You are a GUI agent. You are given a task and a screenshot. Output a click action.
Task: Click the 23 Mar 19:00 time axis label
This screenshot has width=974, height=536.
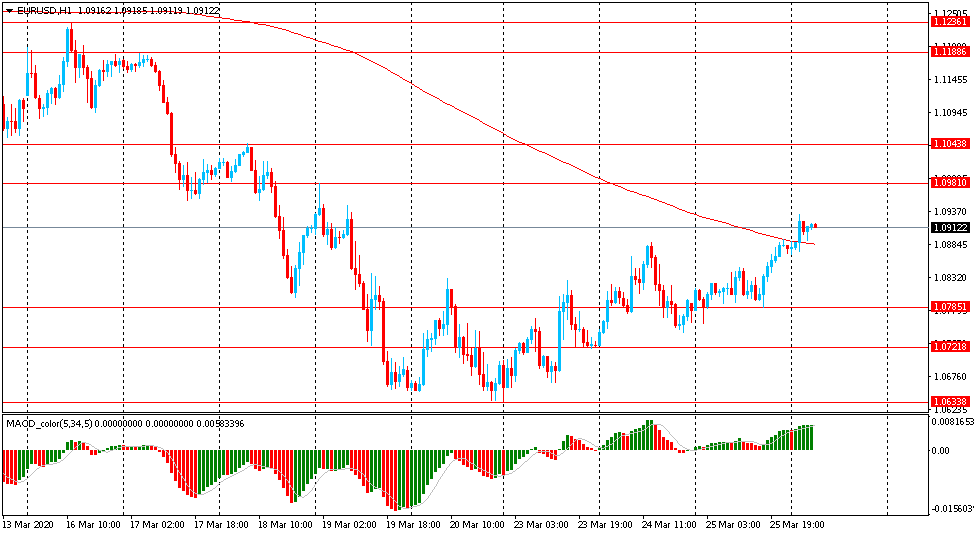pyautogui.click(x=605, y=525)
